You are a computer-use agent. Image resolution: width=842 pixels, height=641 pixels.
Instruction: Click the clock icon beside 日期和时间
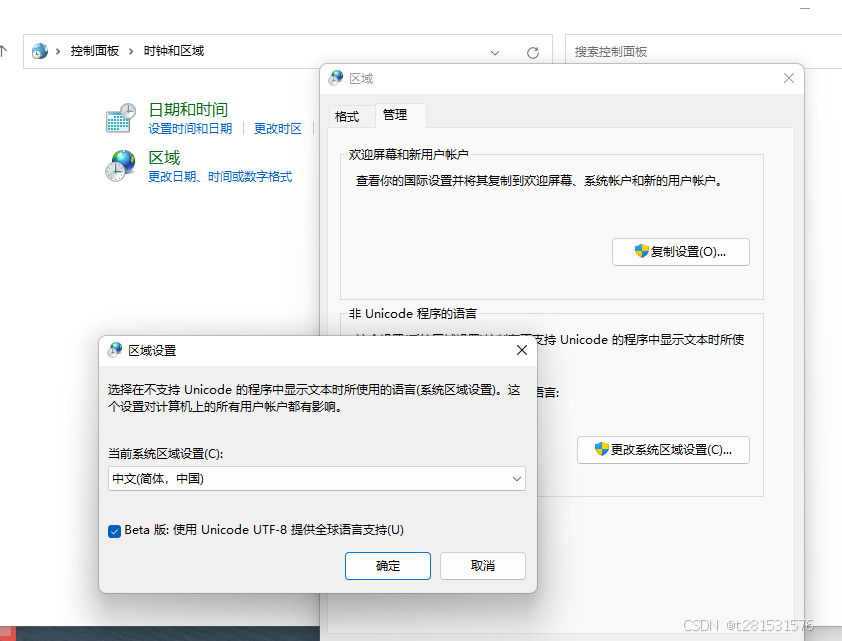click(x=119, y=117)
